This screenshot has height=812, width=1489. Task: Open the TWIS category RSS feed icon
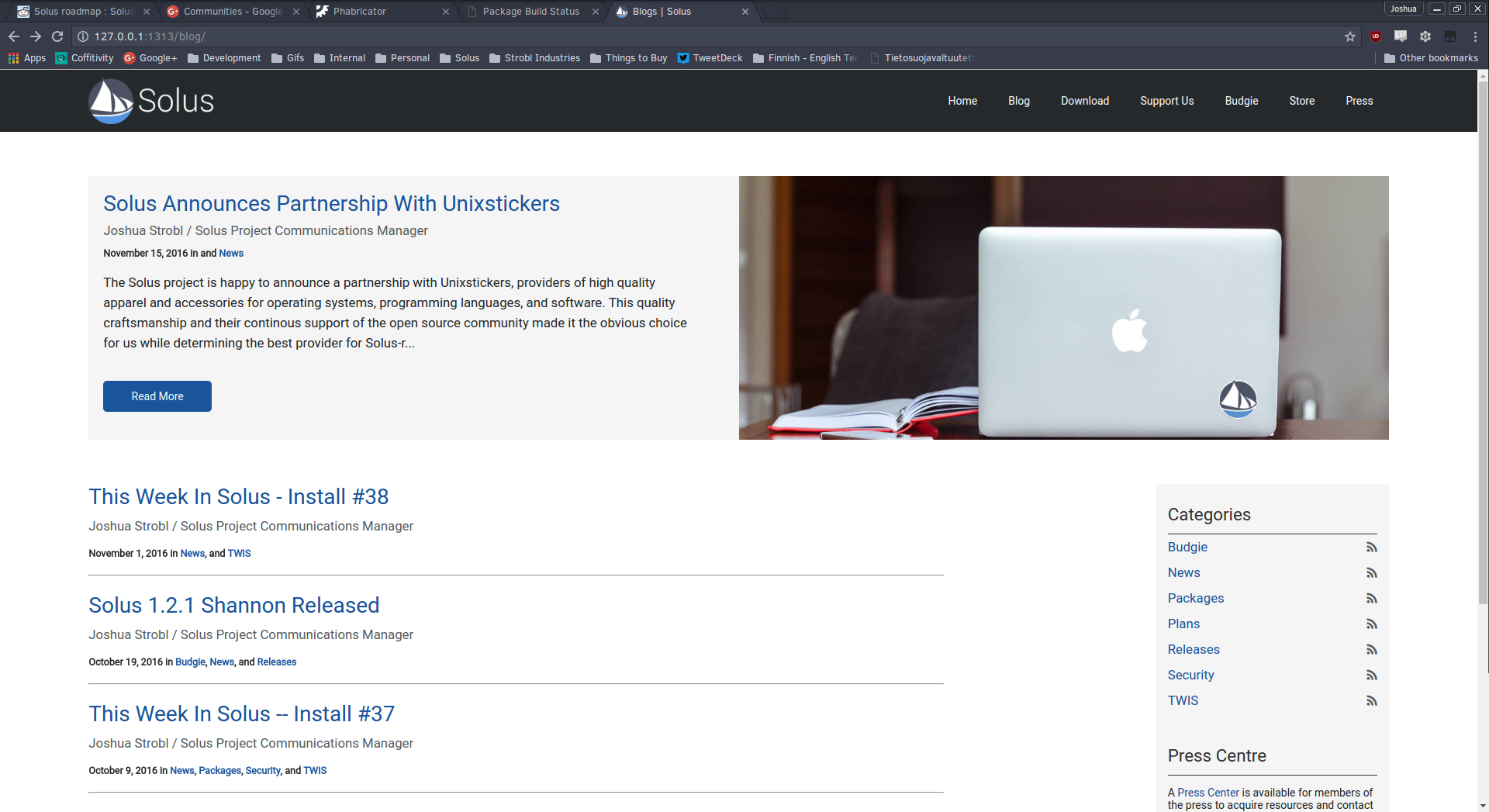click(x=1371, y=701)
